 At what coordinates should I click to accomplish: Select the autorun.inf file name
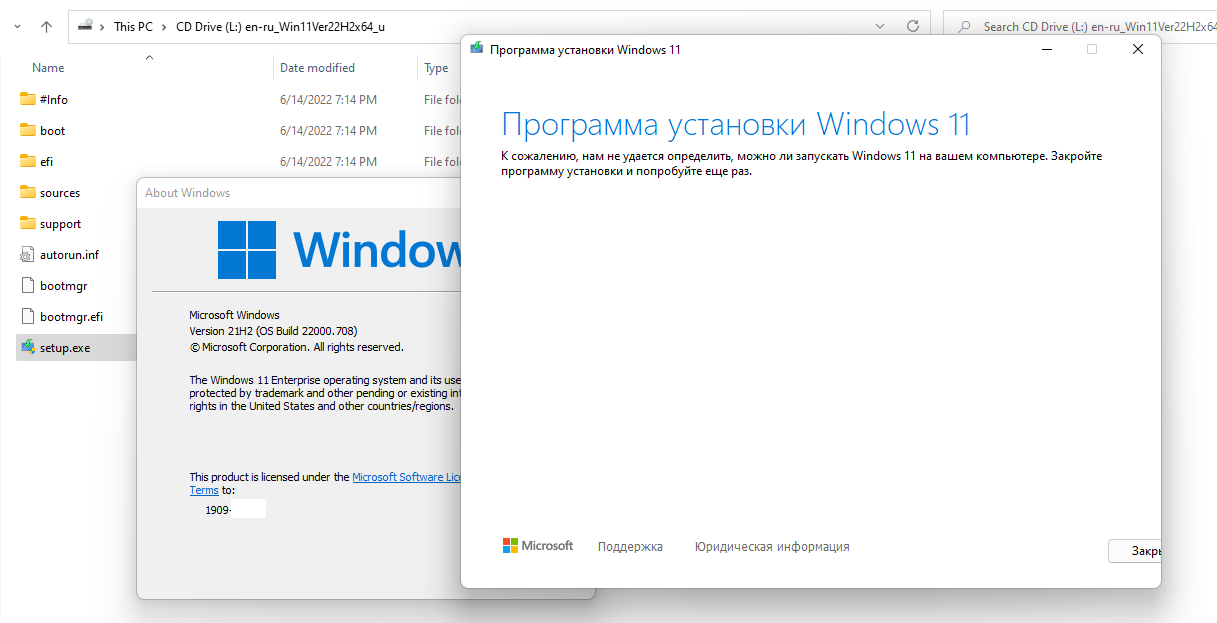click(69, 255)
